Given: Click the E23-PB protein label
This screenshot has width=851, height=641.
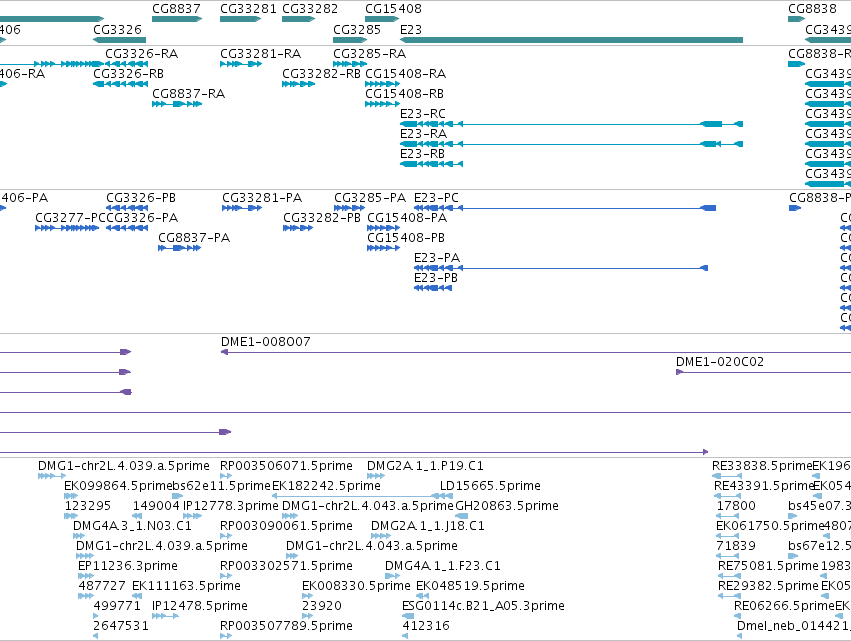Looking at the screenshot, I should tap(436, 278).
